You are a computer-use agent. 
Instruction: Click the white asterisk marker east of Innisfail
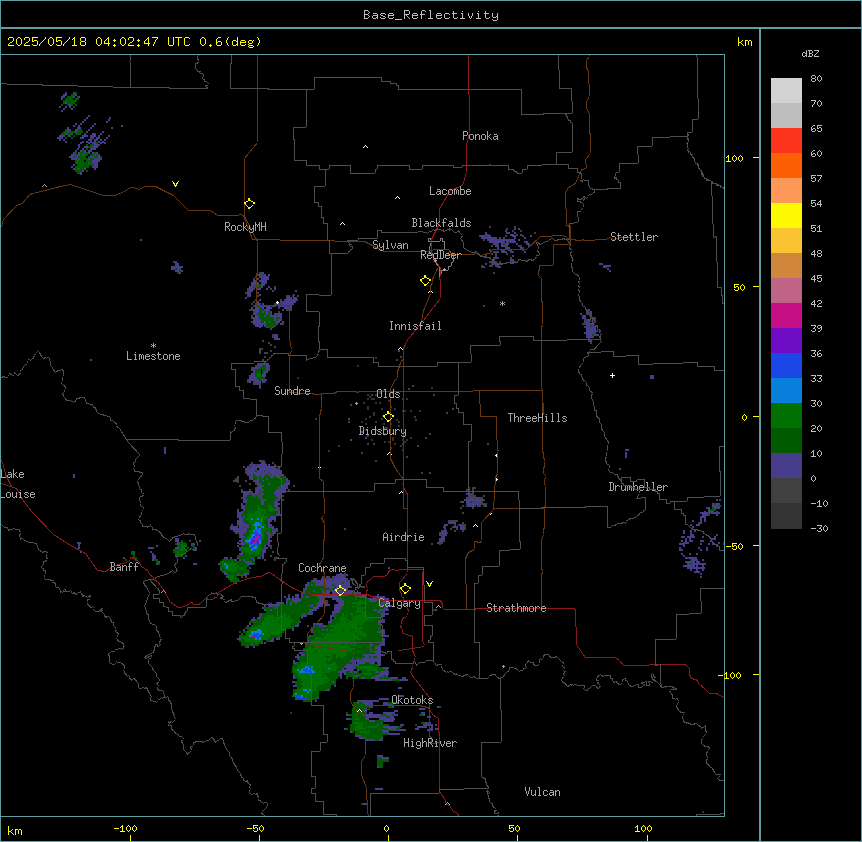pyautogui.click(x=502, y=304)
